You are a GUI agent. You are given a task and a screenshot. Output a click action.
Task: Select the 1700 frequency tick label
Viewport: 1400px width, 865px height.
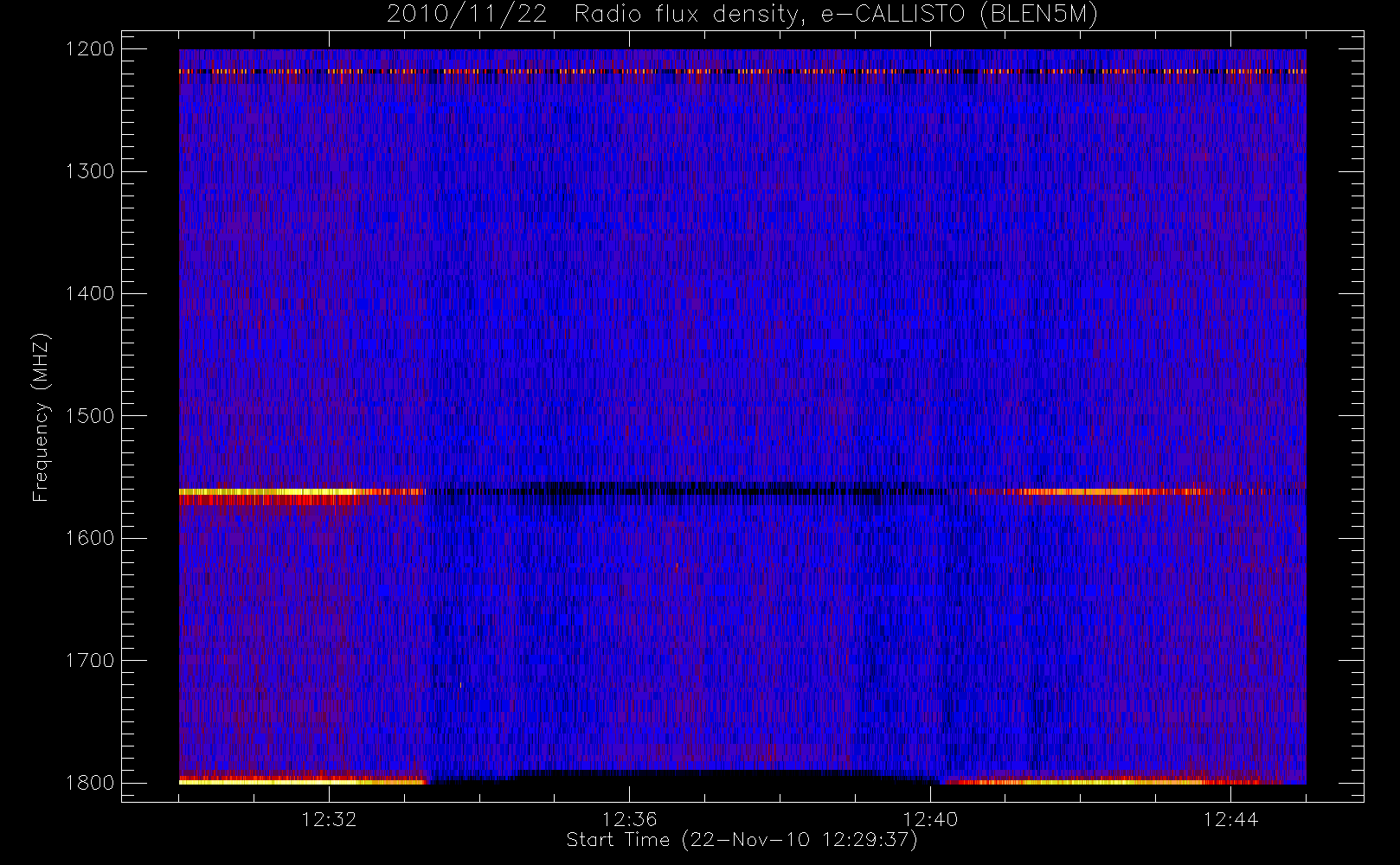tap(90, 661)
